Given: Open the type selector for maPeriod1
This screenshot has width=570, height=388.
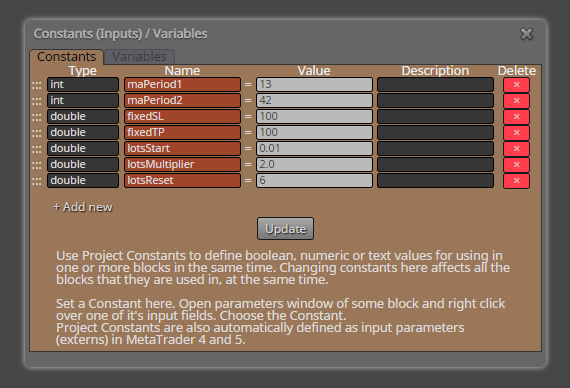Looking at the screenshot, I should click(x=83, y=84).
